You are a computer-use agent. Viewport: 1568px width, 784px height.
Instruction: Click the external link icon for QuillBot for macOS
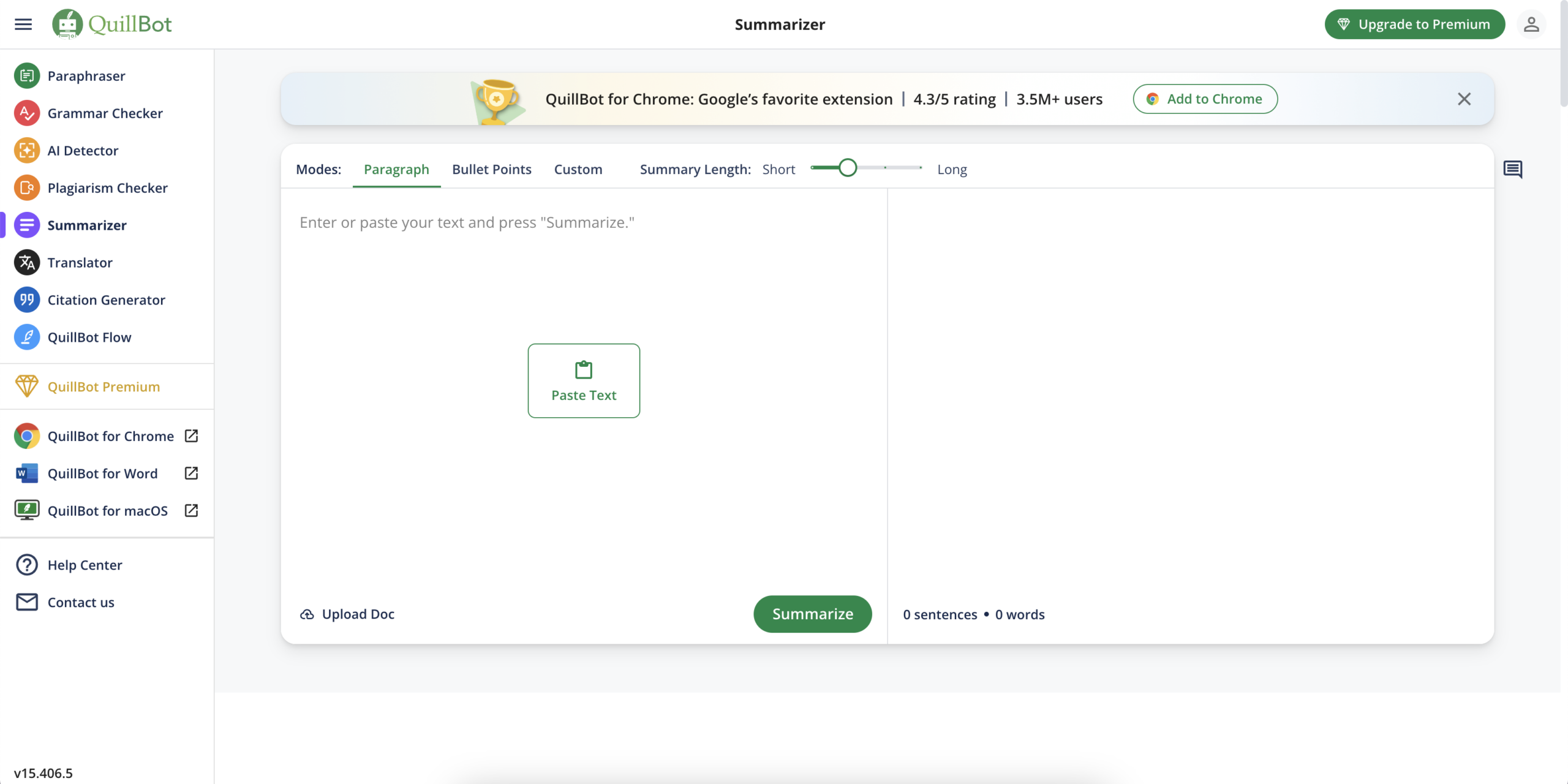[191, 510]
